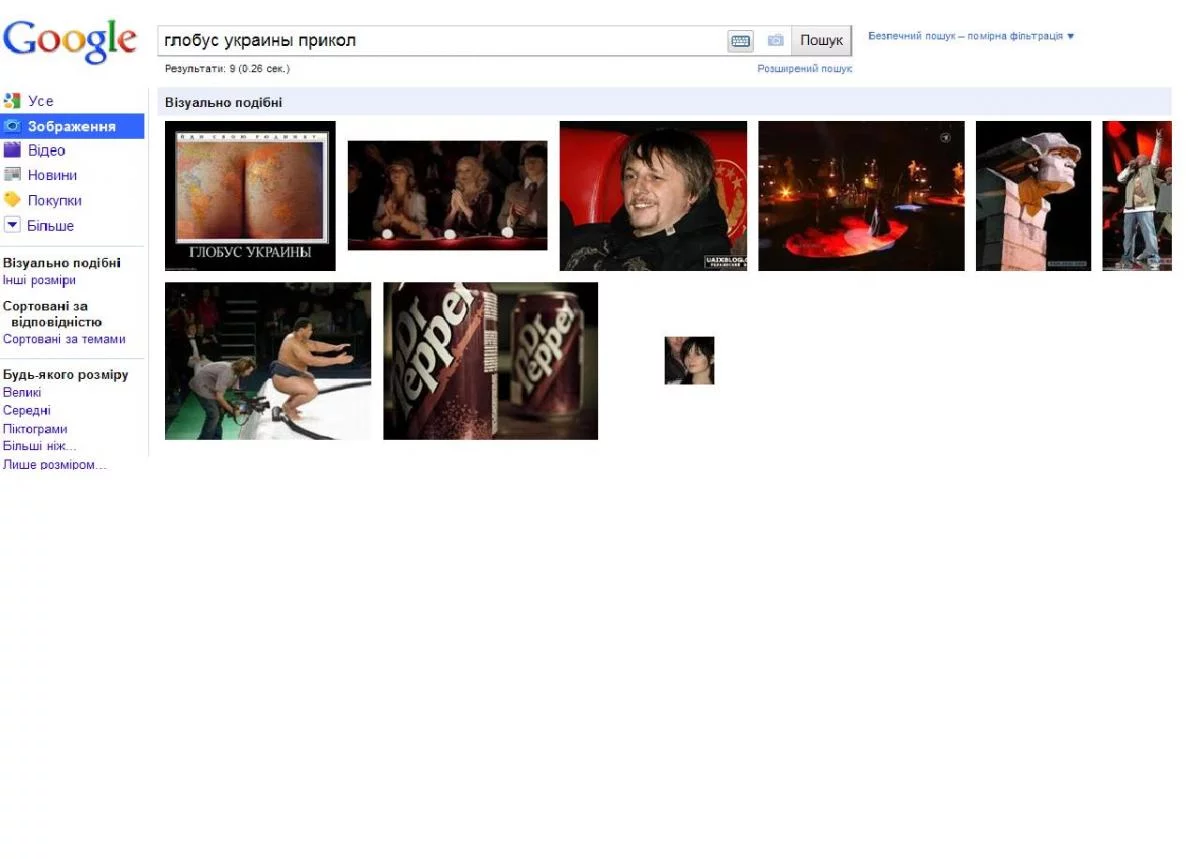Switch results to Усе

coord(40,100)
